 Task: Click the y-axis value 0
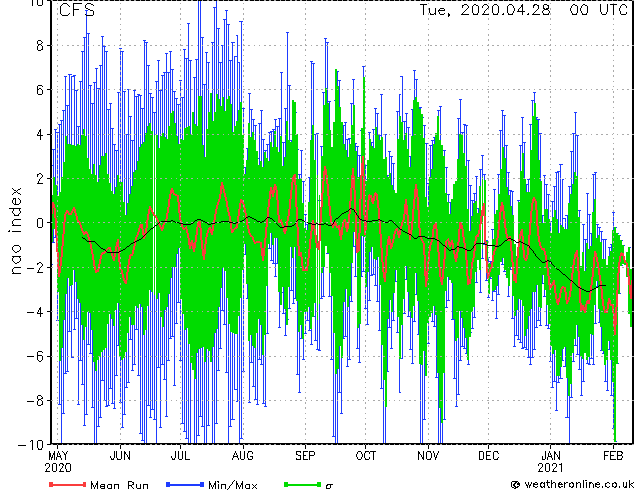coord(40,223)
